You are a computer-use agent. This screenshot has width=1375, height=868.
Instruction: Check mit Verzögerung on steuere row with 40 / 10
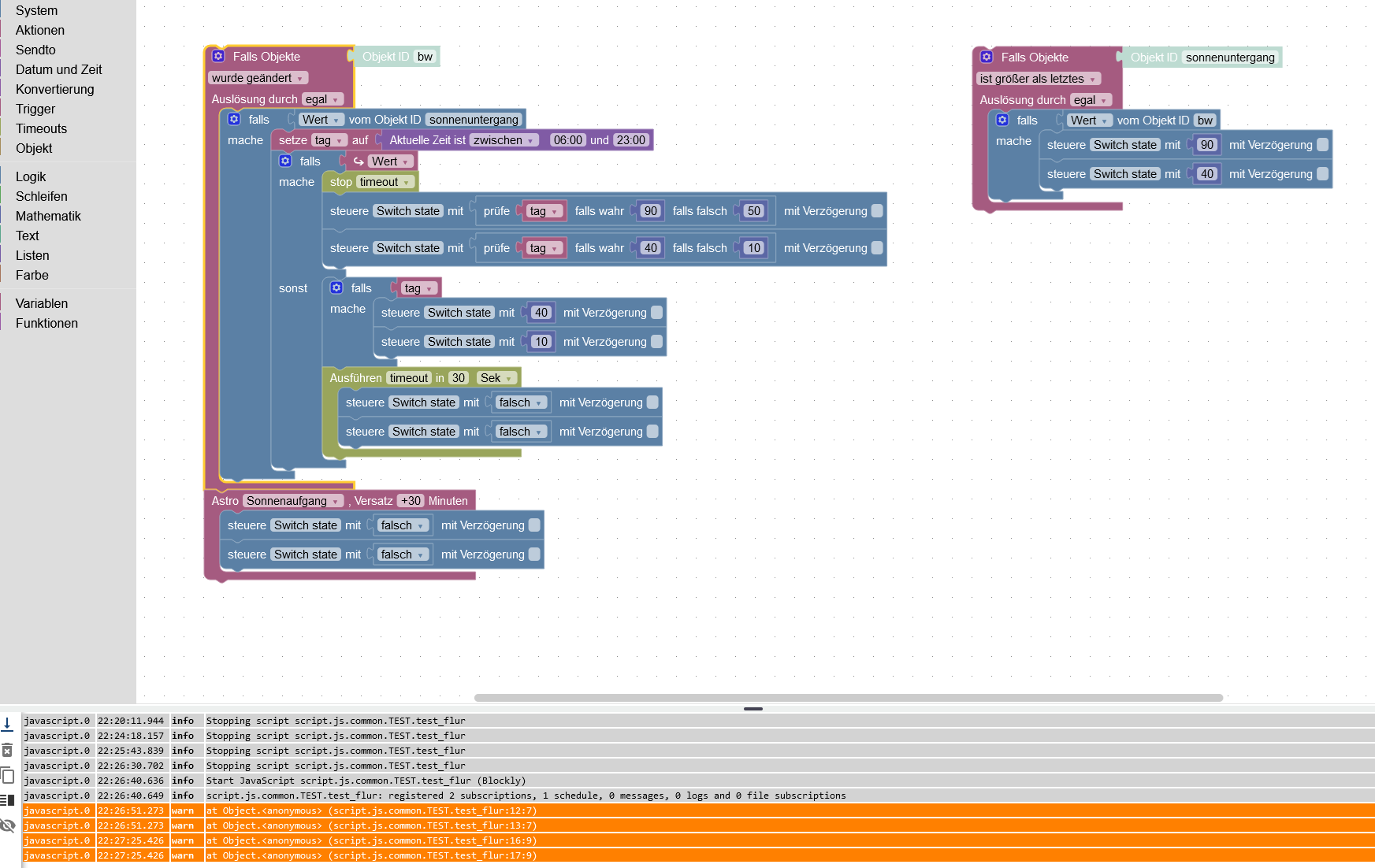(877, 248)
